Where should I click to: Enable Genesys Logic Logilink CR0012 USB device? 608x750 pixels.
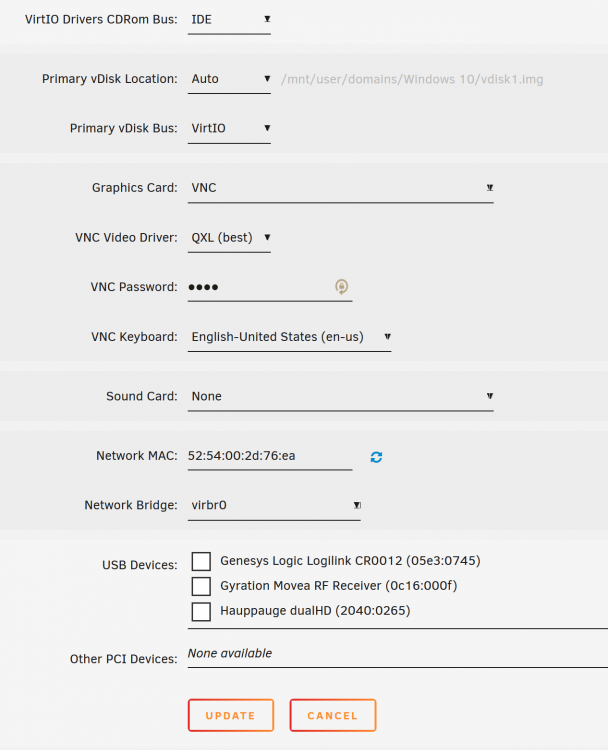pyautogui.click(x=201, y=561)
